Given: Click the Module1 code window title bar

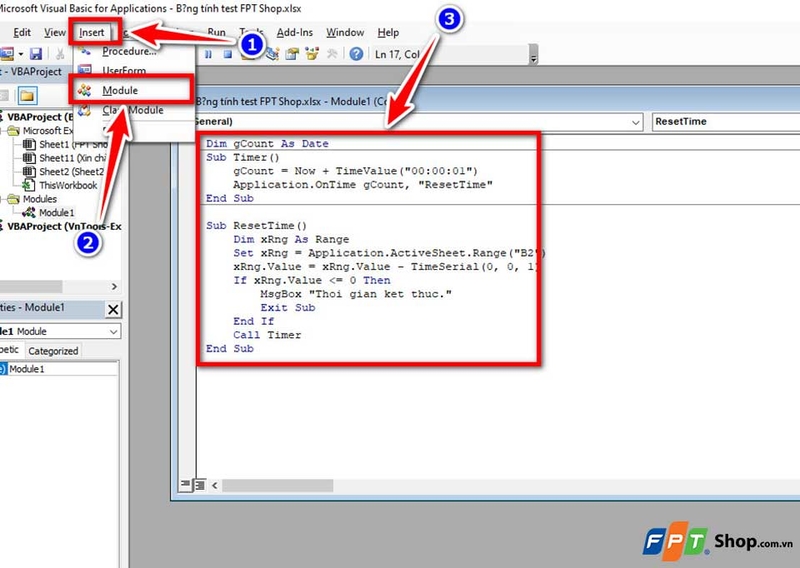Looking at the screenshot, I should pos(495,102).
